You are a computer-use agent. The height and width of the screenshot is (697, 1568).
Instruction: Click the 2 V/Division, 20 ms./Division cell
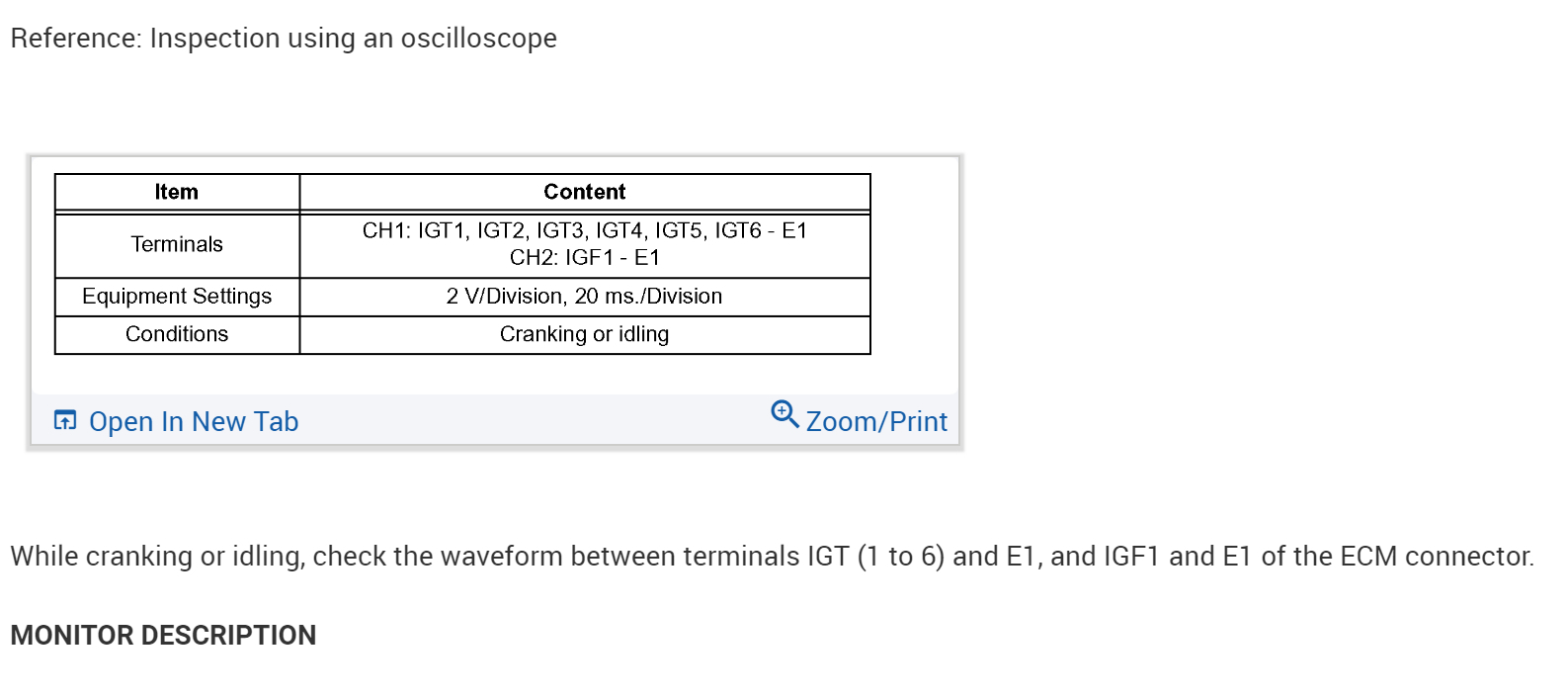[x=584, y=297]
